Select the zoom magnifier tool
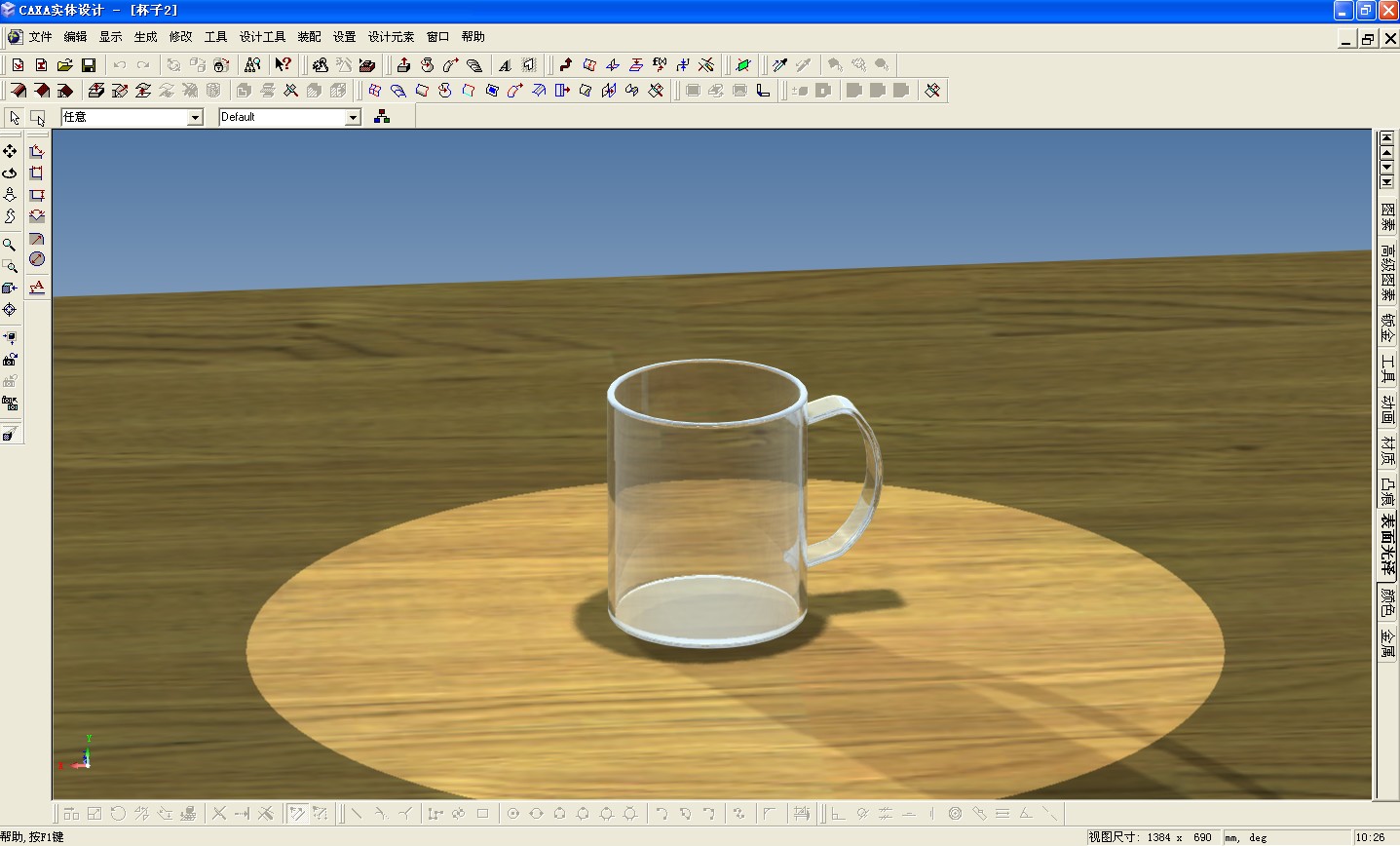 (10, 245)
